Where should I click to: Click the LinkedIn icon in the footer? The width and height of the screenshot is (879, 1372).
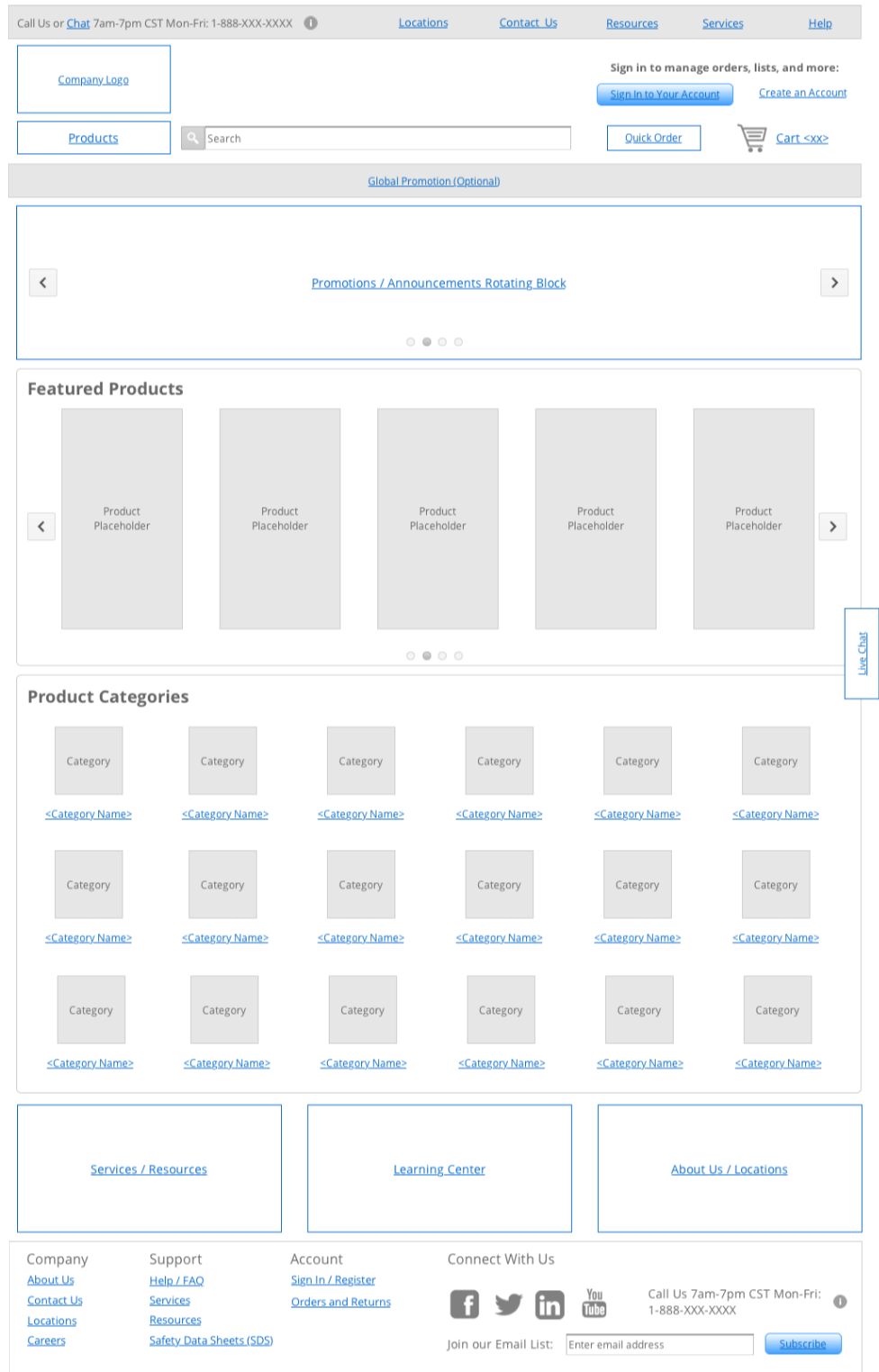(549, 1304)
